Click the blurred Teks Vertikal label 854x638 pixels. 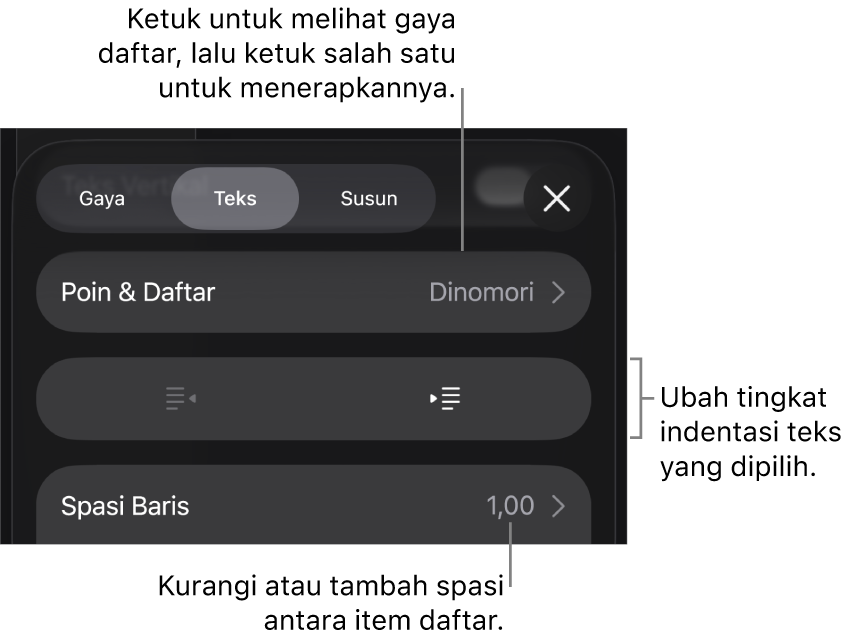134,184
